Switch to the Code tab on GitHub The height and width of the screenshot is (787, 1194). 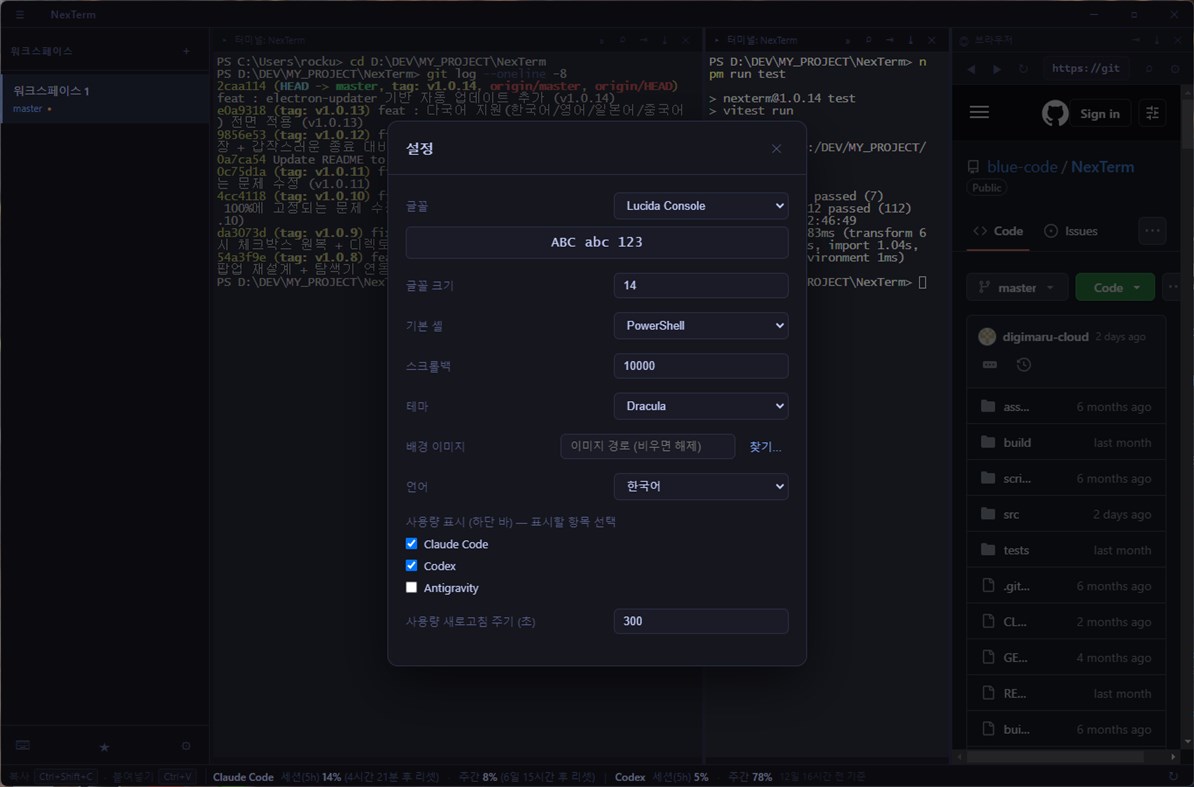(x=998, y=231)
